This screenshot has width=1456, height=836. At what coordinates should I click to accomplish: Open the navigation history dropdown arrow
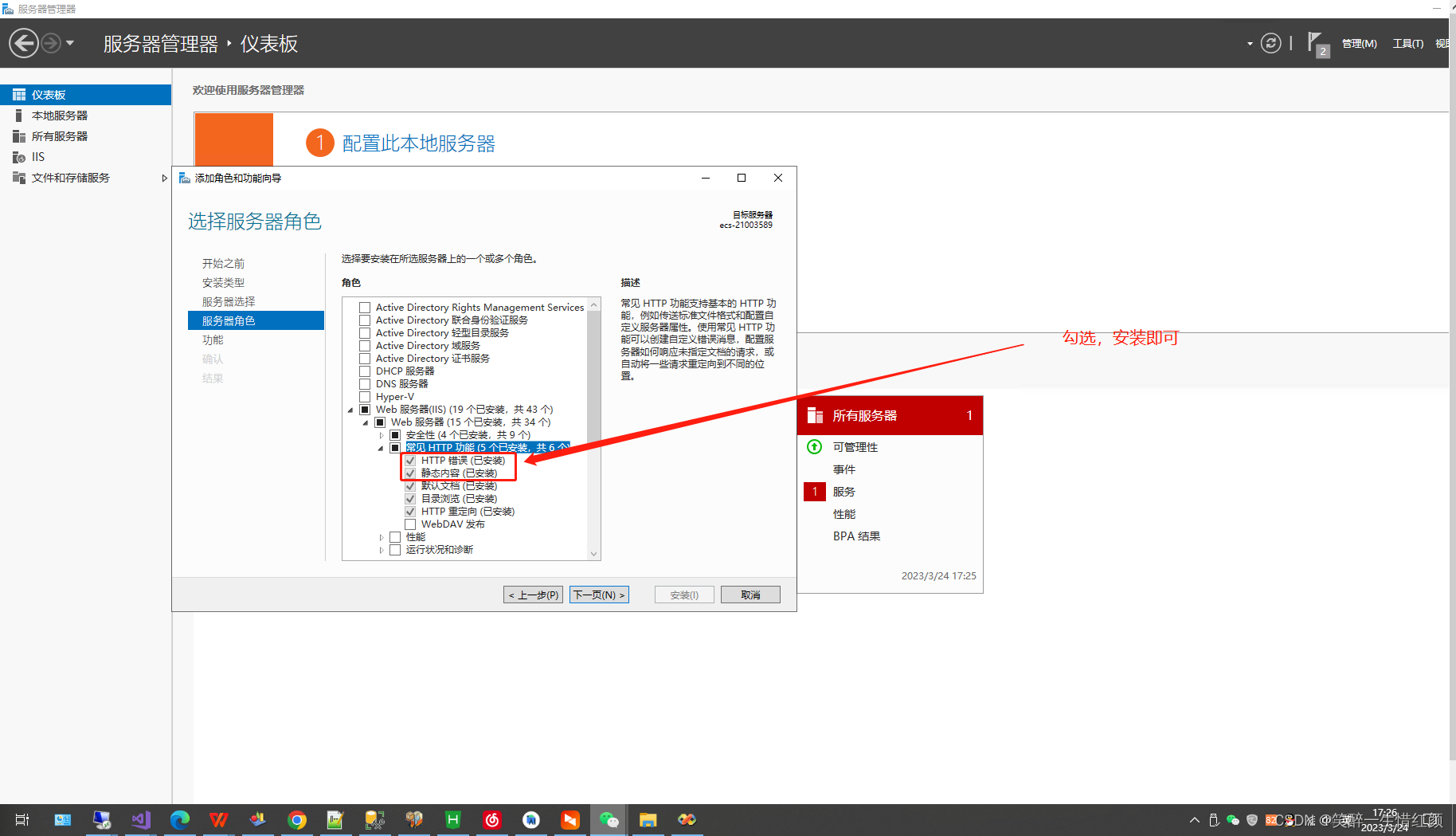(x=70, y=43)
